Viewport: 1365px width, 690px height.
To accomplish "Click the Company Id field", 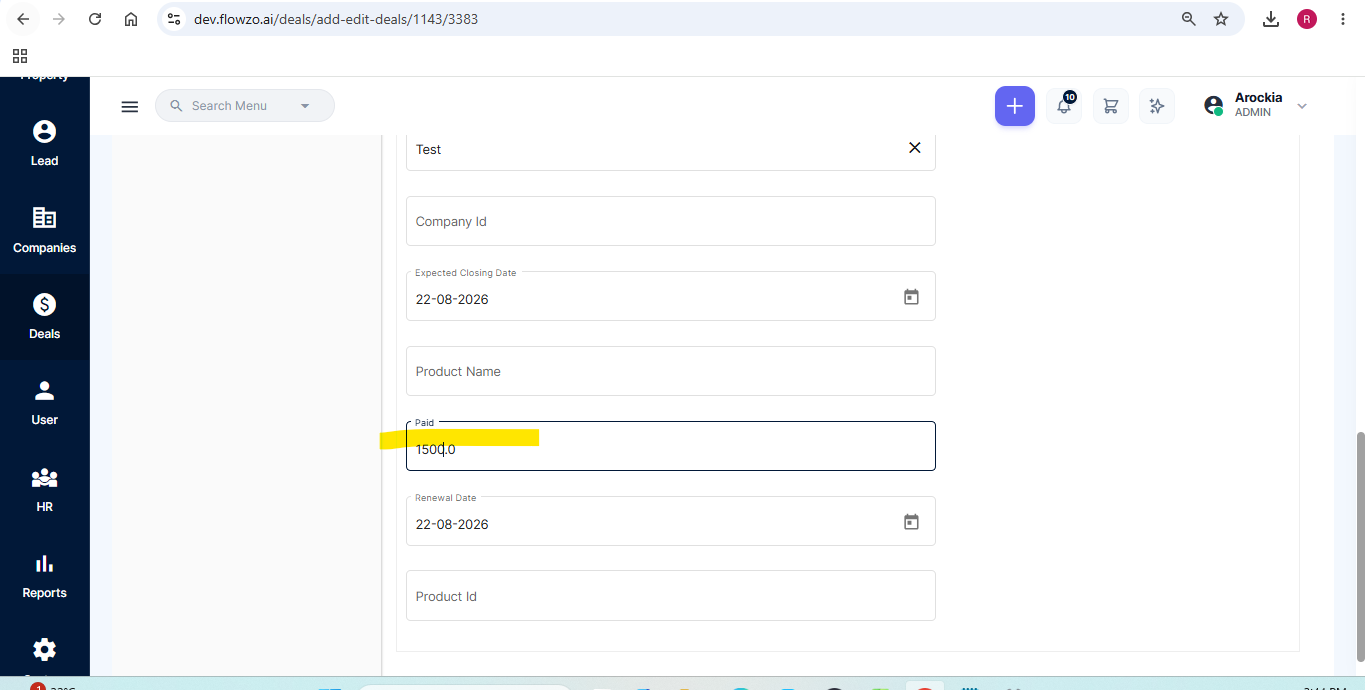I will (x=671, y=221).
